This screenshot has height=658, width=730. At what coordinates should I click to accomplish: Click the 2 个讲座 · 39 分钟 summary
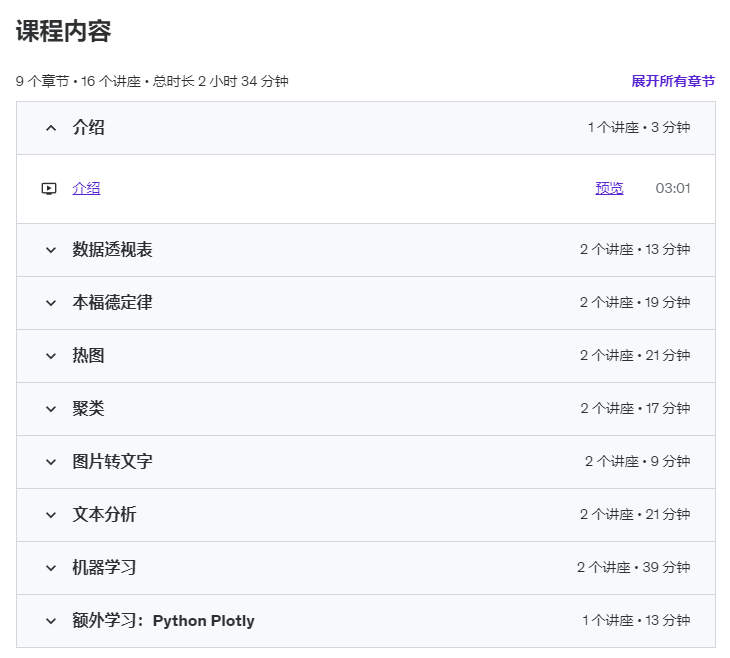(x=634, y=568)
